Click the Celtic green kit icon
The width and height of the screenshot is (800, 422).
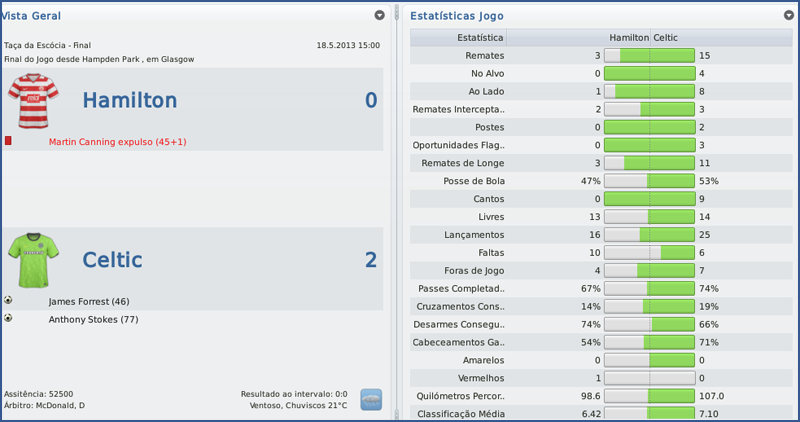[x=33, y=260]
